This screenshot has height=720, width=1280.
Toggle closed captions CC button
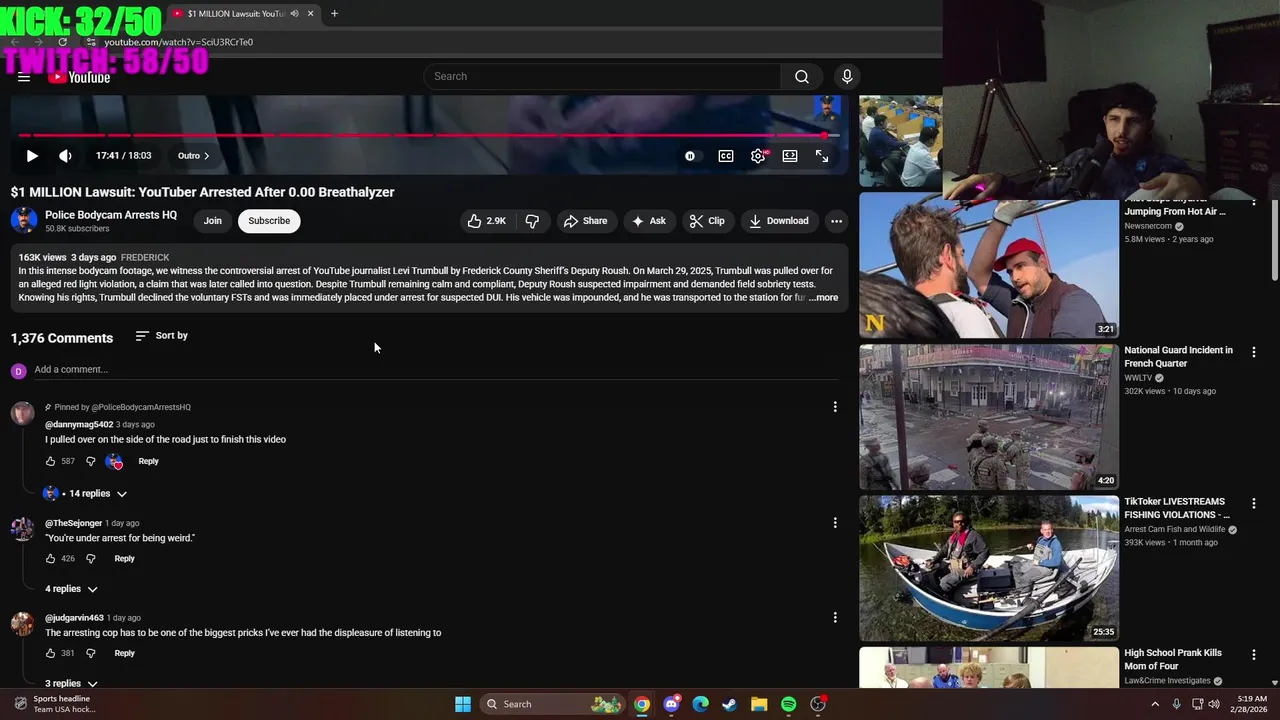click(x=726, y=156)
